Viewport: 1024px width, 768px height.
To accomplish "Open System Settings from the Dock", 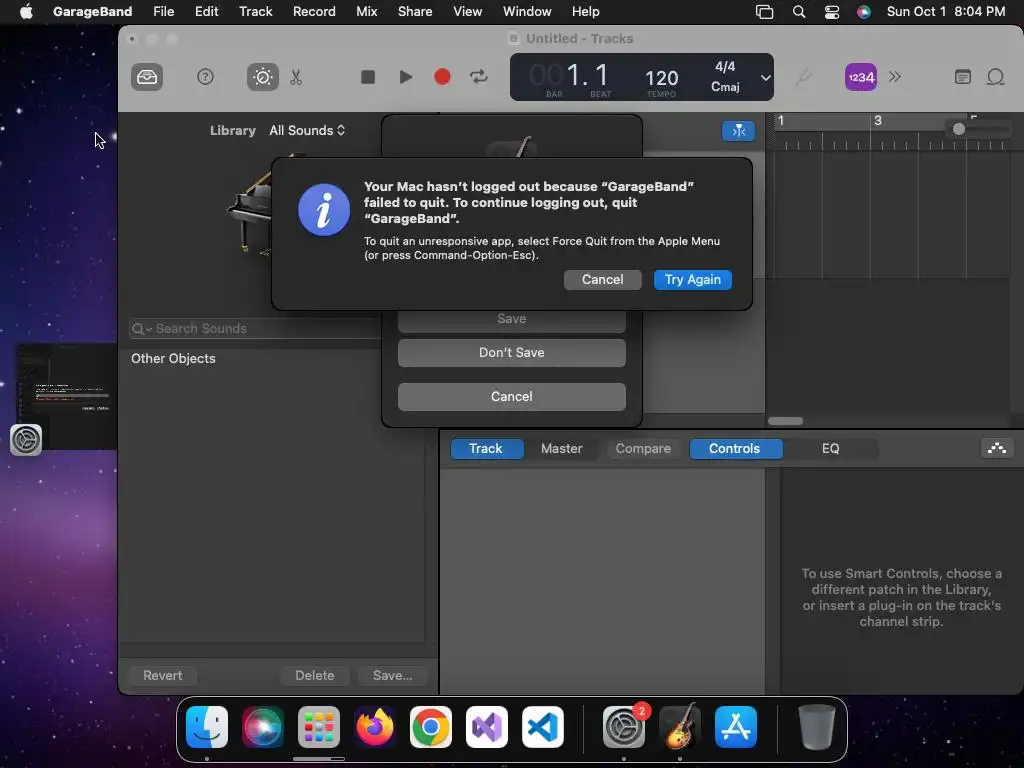I will tap(624, 727).
